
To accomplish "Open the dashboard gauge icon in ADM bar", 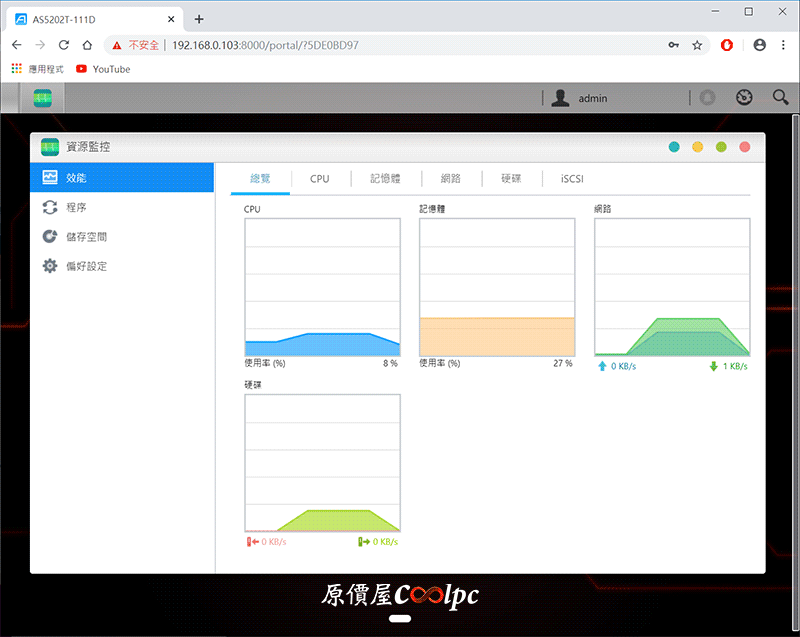I will click(x=744, y=97).
